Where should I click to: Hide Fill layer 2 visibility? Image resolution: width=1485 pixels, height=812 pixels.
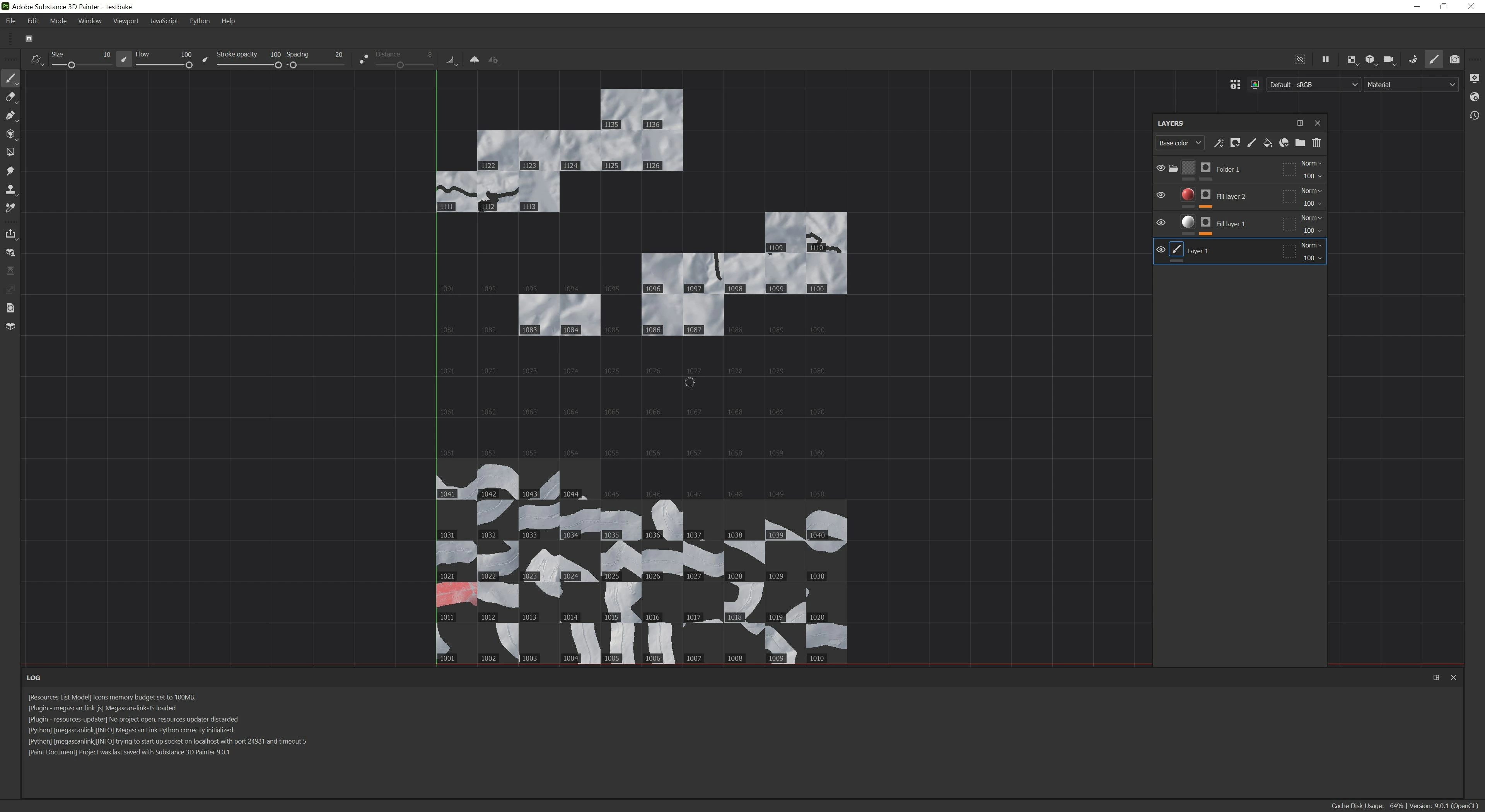pyautogui.click(x=1161, y=195)
